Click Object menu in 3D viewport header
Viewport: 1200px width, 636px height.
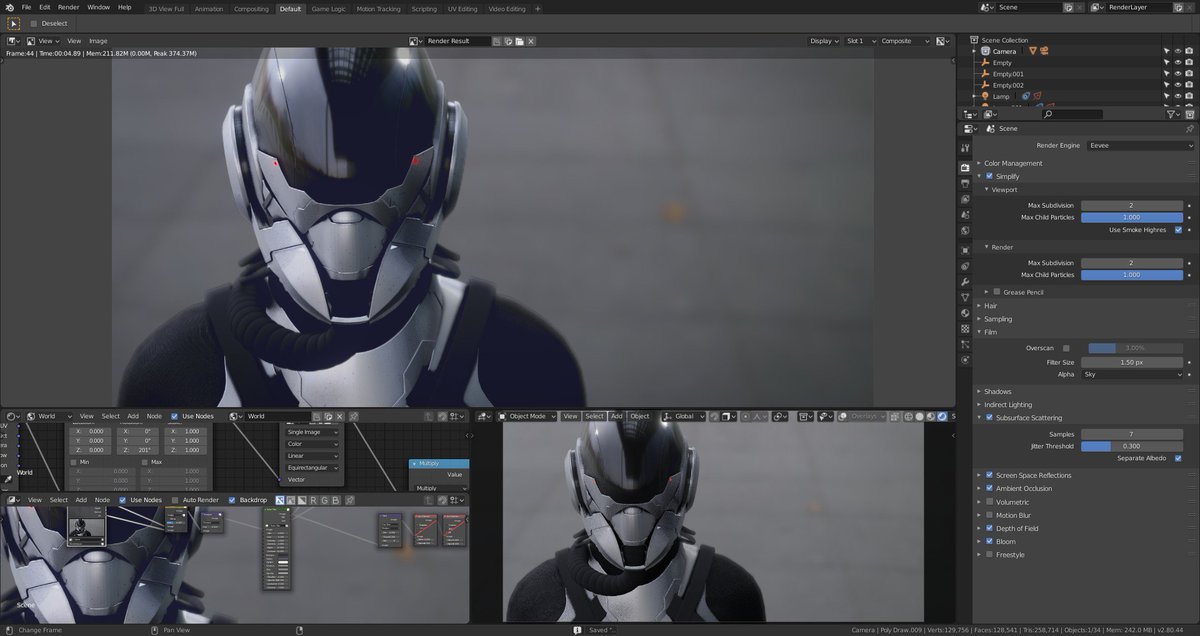(x=639, y=416)
